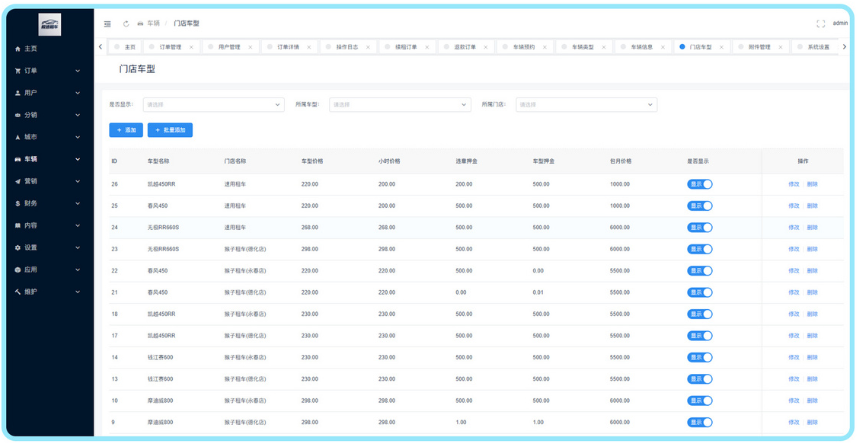Click the 用户 person icon in sidebar
Image resolution: width=858 pixels, height=443 pixels.
coord(18,93)
